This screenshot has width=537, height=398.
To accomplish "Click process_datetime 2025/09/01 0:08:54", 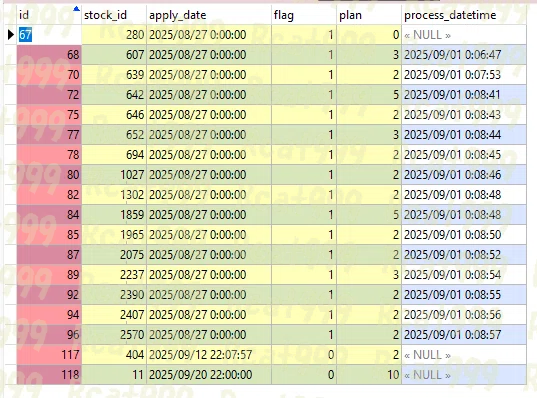I will click(464, 274).
